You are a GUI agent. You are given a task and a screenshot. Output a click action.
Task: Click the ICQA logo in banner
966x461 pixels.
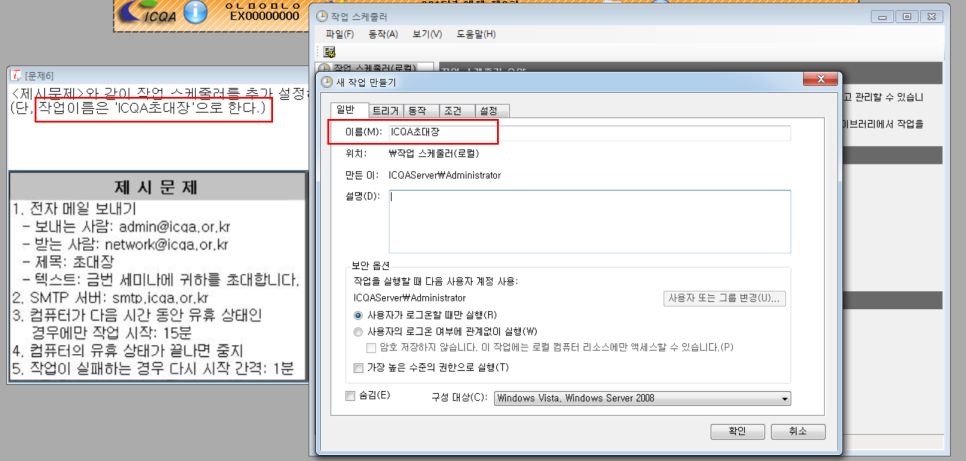tap(148, 11)
